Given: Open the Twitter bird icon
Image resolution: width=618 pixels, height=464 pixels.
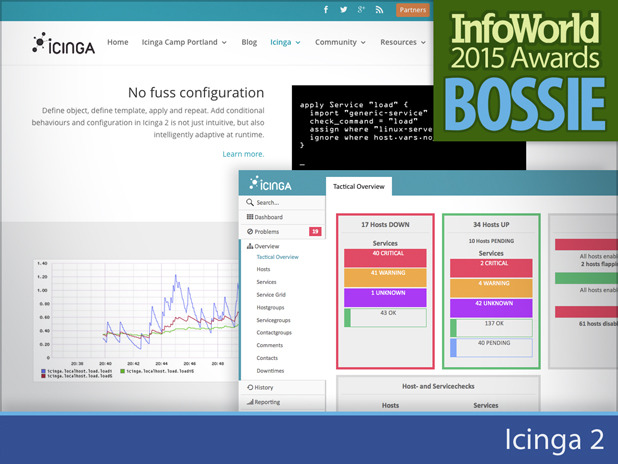Looking at the screenshot, I should (x=343, y=9).
